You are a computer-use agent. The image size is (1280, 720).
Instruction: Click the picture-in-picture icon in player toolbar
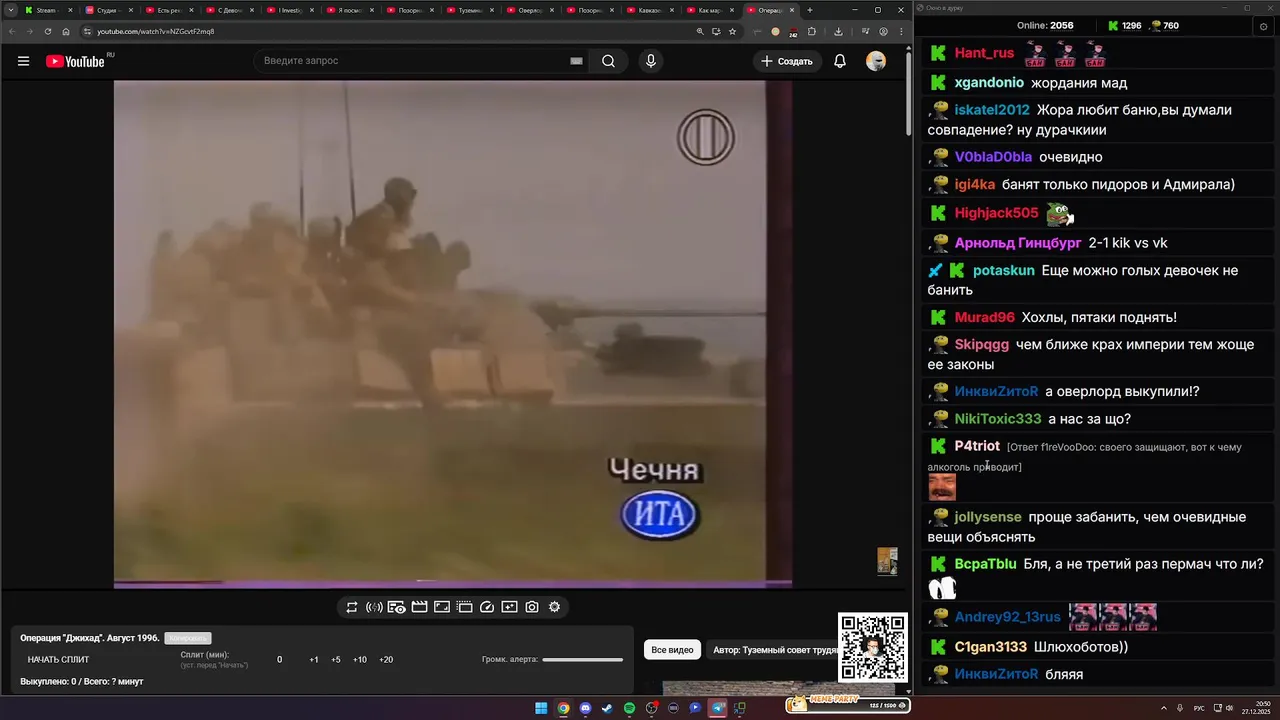(442, 607)
